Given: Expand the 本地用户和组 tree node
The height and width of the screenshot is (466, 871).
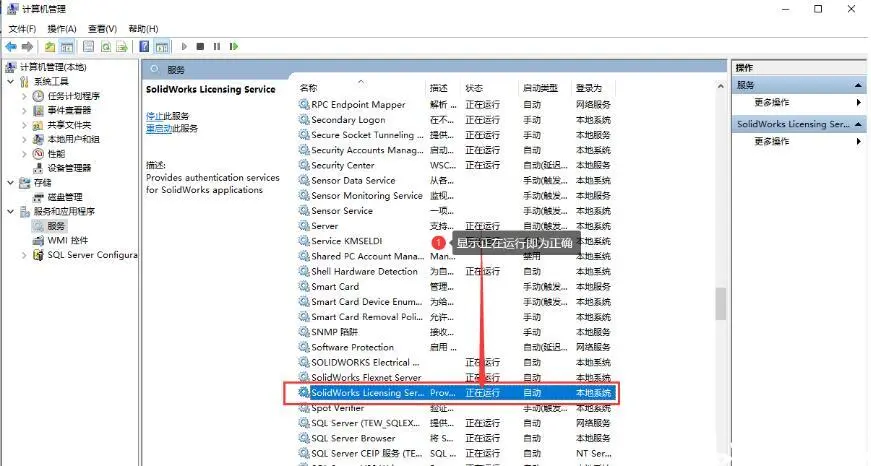Looking at the screenshot, I should pyautogui.click(x=24, y=139).
